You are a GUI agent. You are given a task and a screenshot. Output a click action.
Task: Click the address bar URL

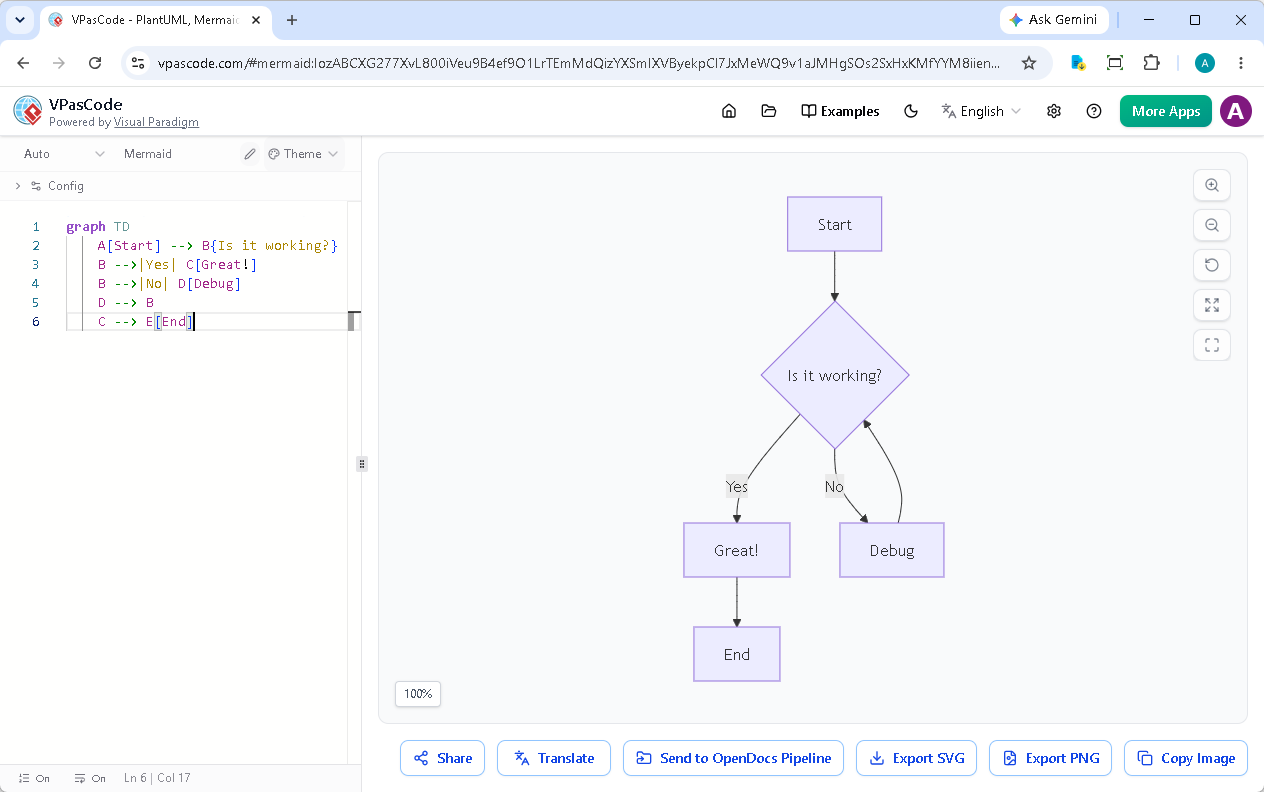click(579, 63)
